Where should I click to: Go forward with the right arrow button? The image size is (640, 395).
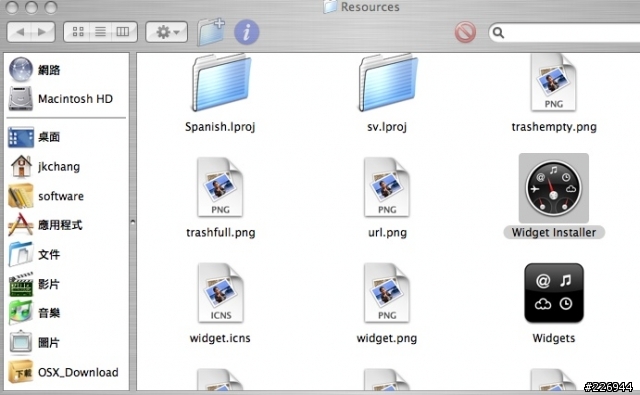click(43, 32)
